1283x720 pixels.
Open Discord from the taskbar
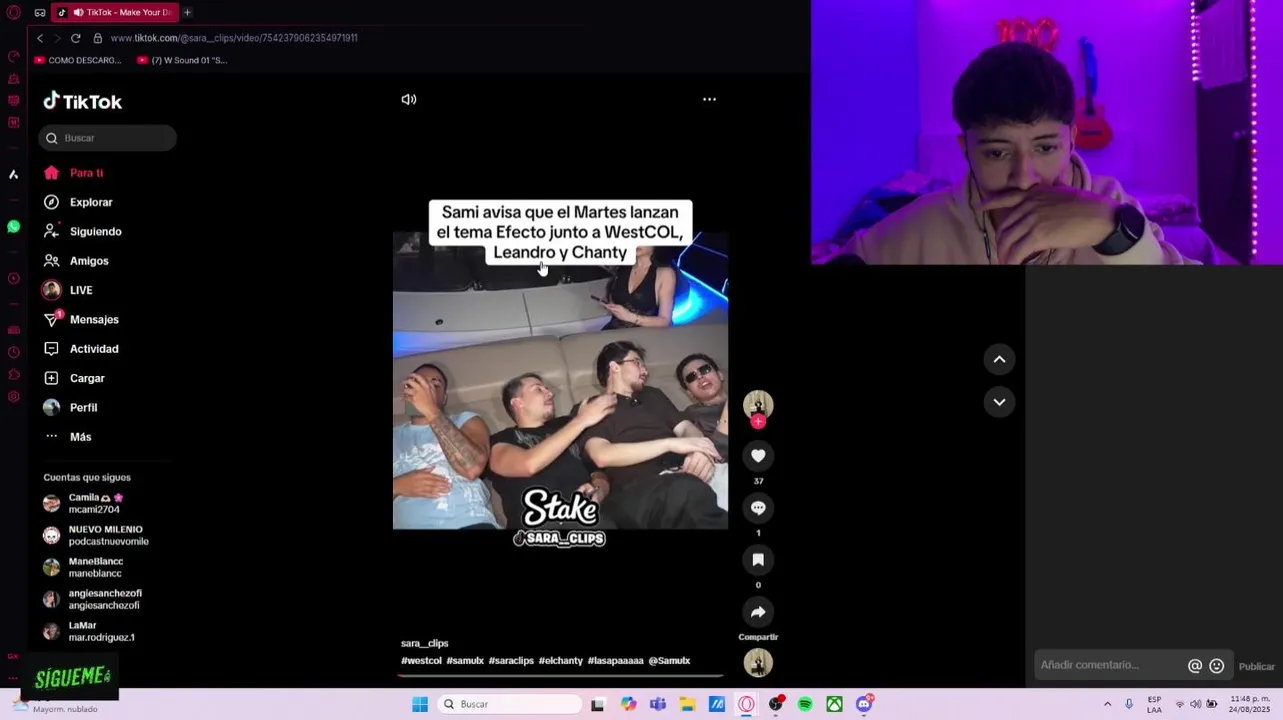[865, 704]
